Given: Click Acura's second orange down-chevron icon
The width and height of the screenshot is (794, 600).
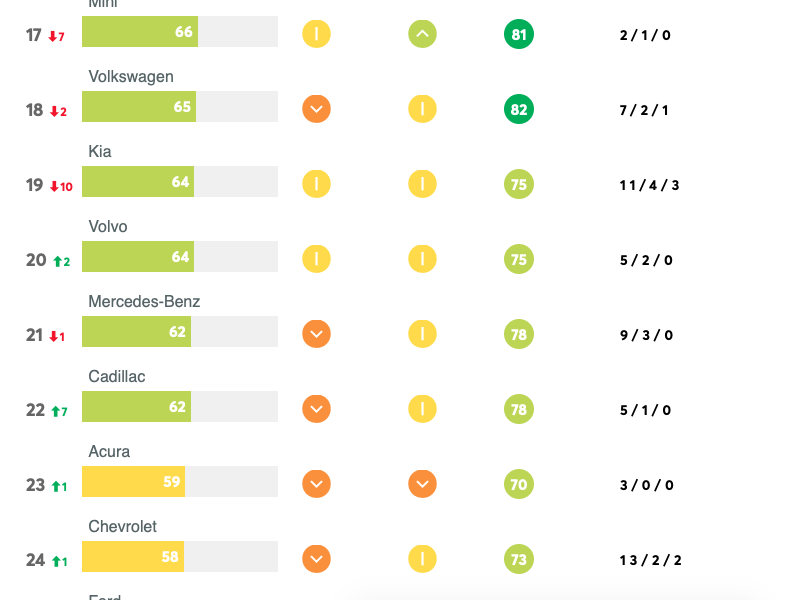Looking at the screenshot, I should click(x=422, y=484).
